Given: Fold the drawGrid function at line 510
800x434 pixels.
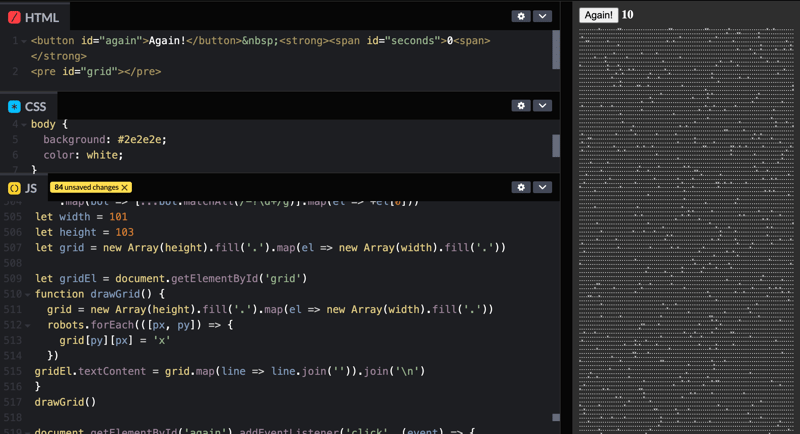Looking at the screenshot, I should (x=25, y=295).
